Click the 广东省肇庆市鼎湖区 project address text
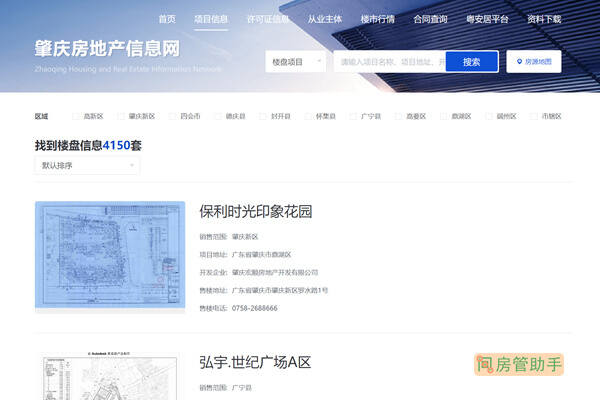 (261, 255)
